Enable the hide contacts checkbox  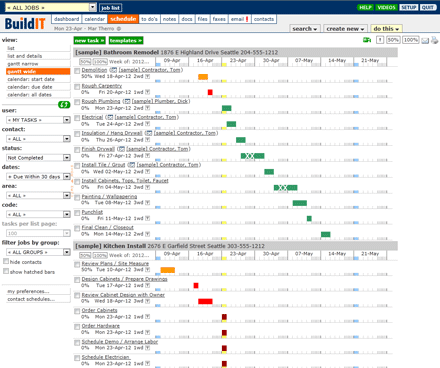click(6, 261)
